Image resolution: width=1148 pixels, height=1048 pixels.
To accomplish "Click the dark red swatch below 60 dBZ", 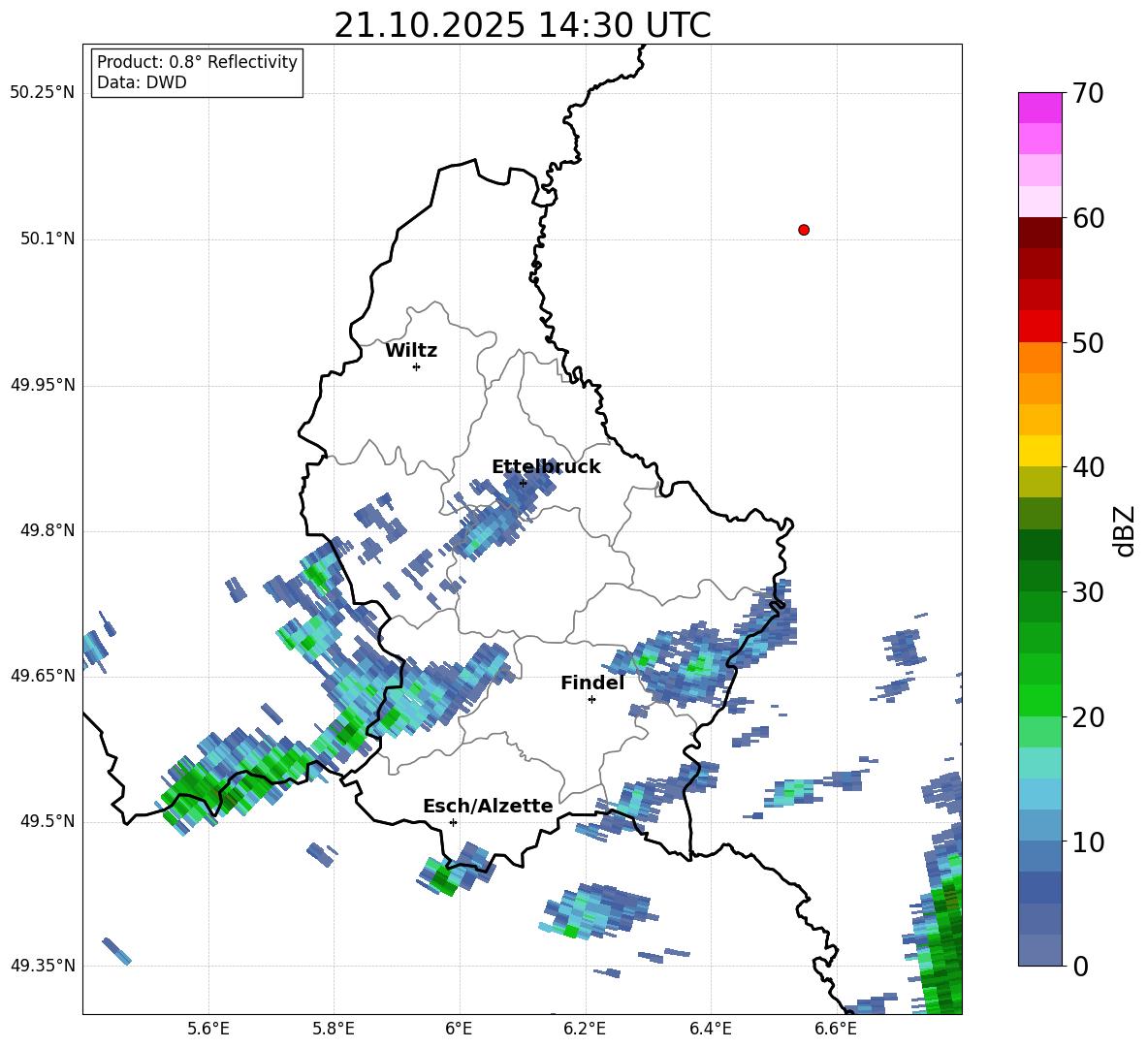I will click(1039, 233).
